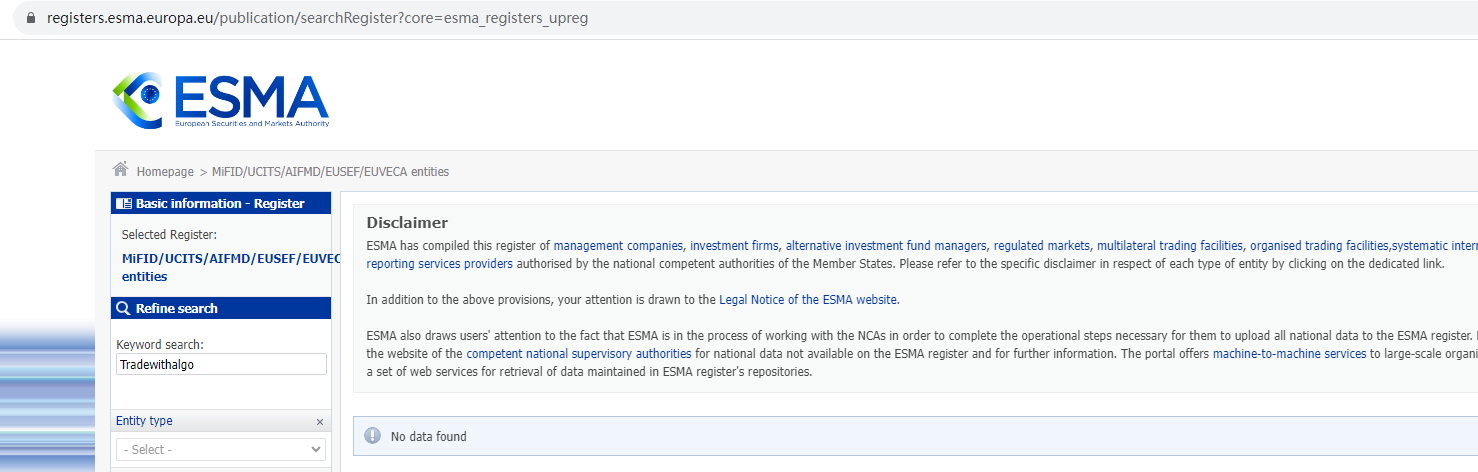The image size is (1478, 472).
Task: Click the Keyword search input field
Action: click(x=221, y=364)
